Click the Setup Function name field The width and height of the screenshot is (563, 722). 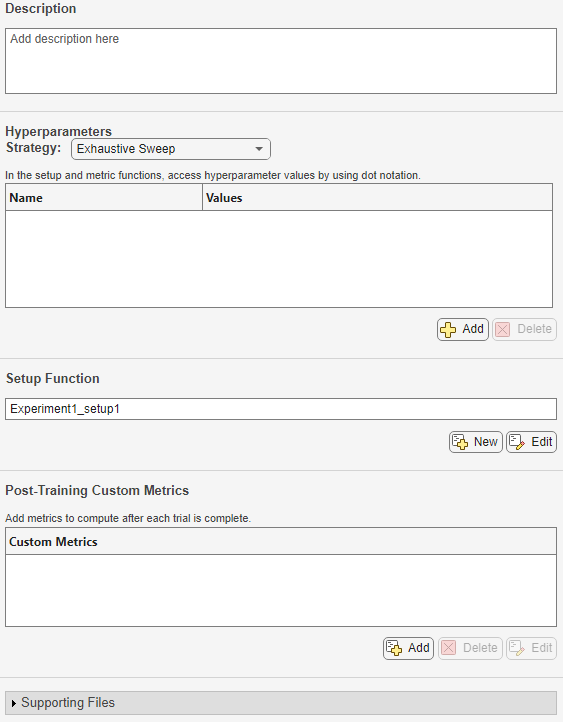pos(281,409)
